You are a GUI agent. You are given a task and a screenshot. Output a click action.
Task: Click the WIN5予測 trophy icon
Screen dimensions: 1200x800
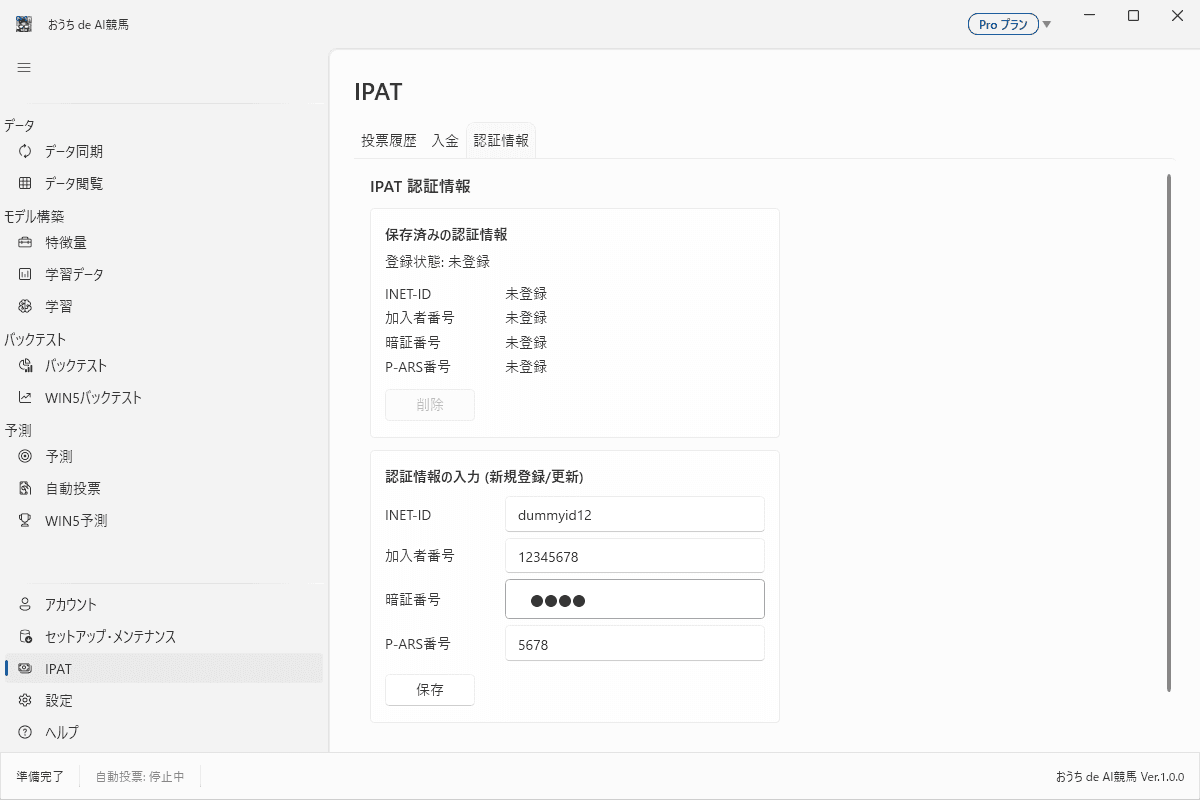25,521
